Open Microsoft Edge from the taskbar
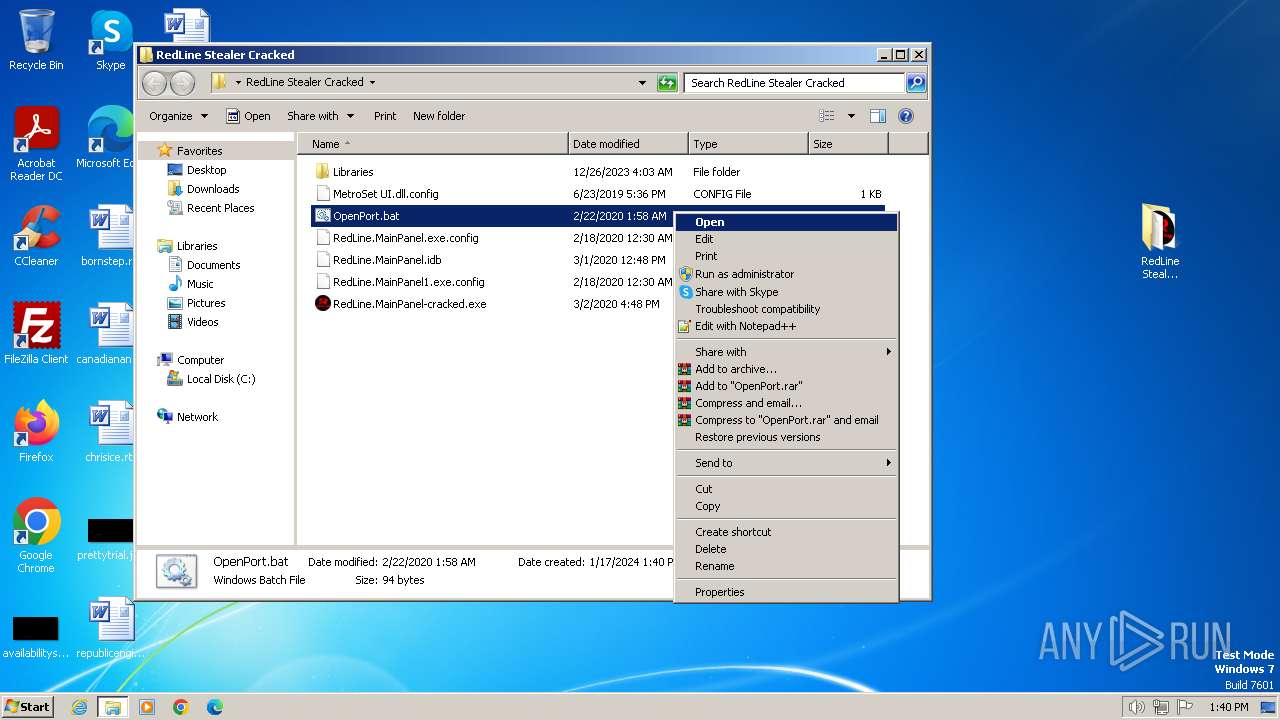Viewport: 1280px width, 720px height. (215, 707)
